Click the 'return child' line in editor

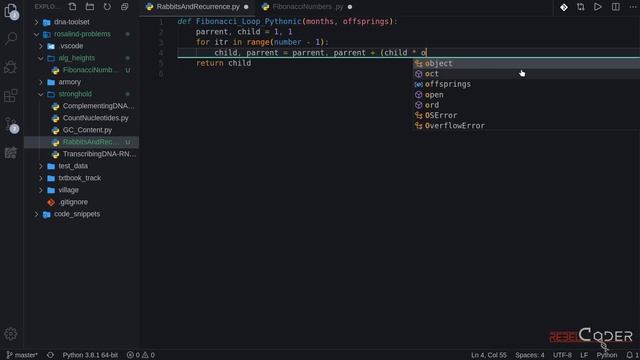(x=223, y=63)
